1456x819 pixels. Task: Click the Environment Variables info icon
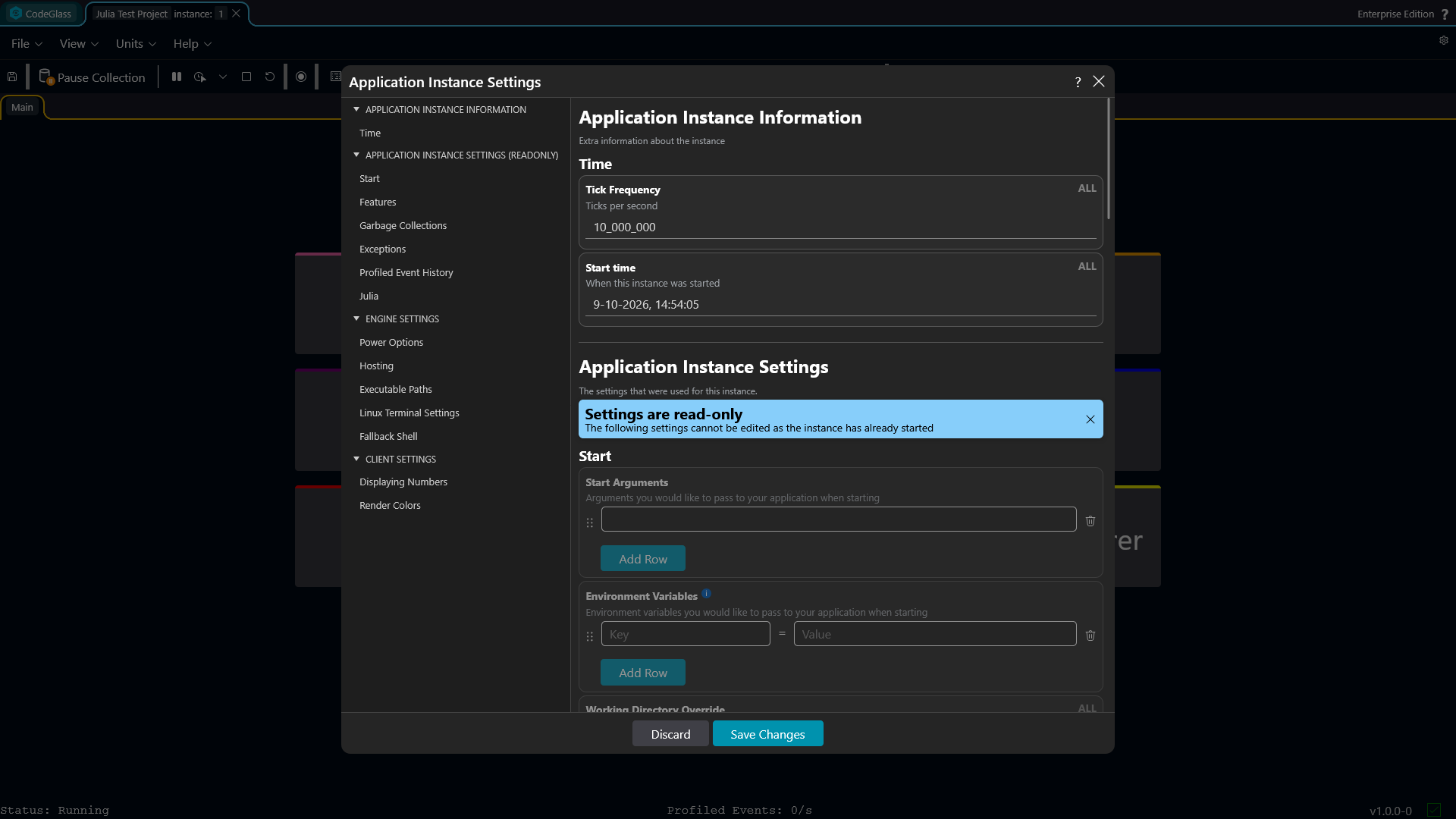click(706, 594)
